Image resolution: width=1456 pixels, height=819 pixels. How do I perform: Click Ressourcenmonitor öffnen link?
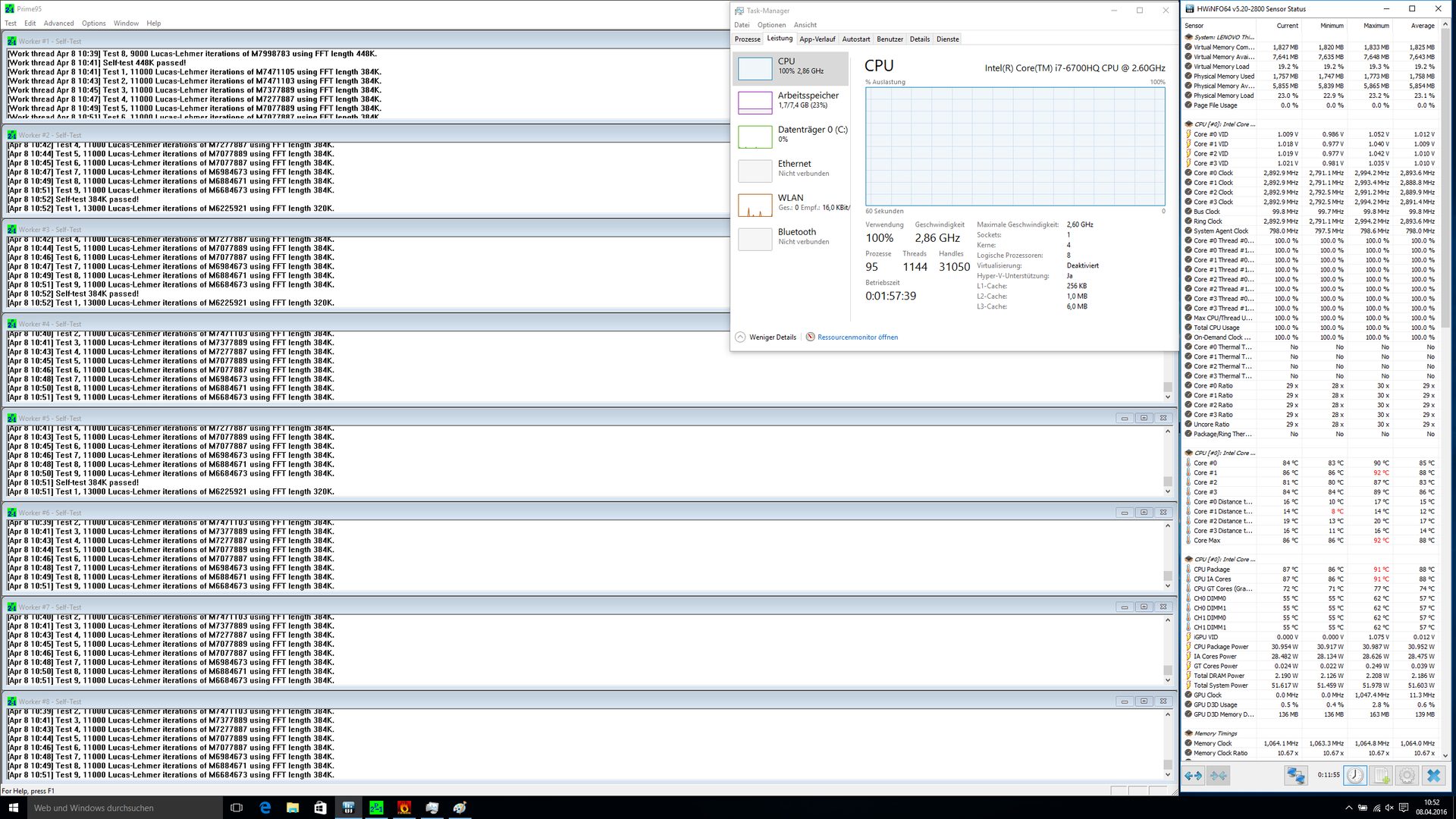[858, 337]
